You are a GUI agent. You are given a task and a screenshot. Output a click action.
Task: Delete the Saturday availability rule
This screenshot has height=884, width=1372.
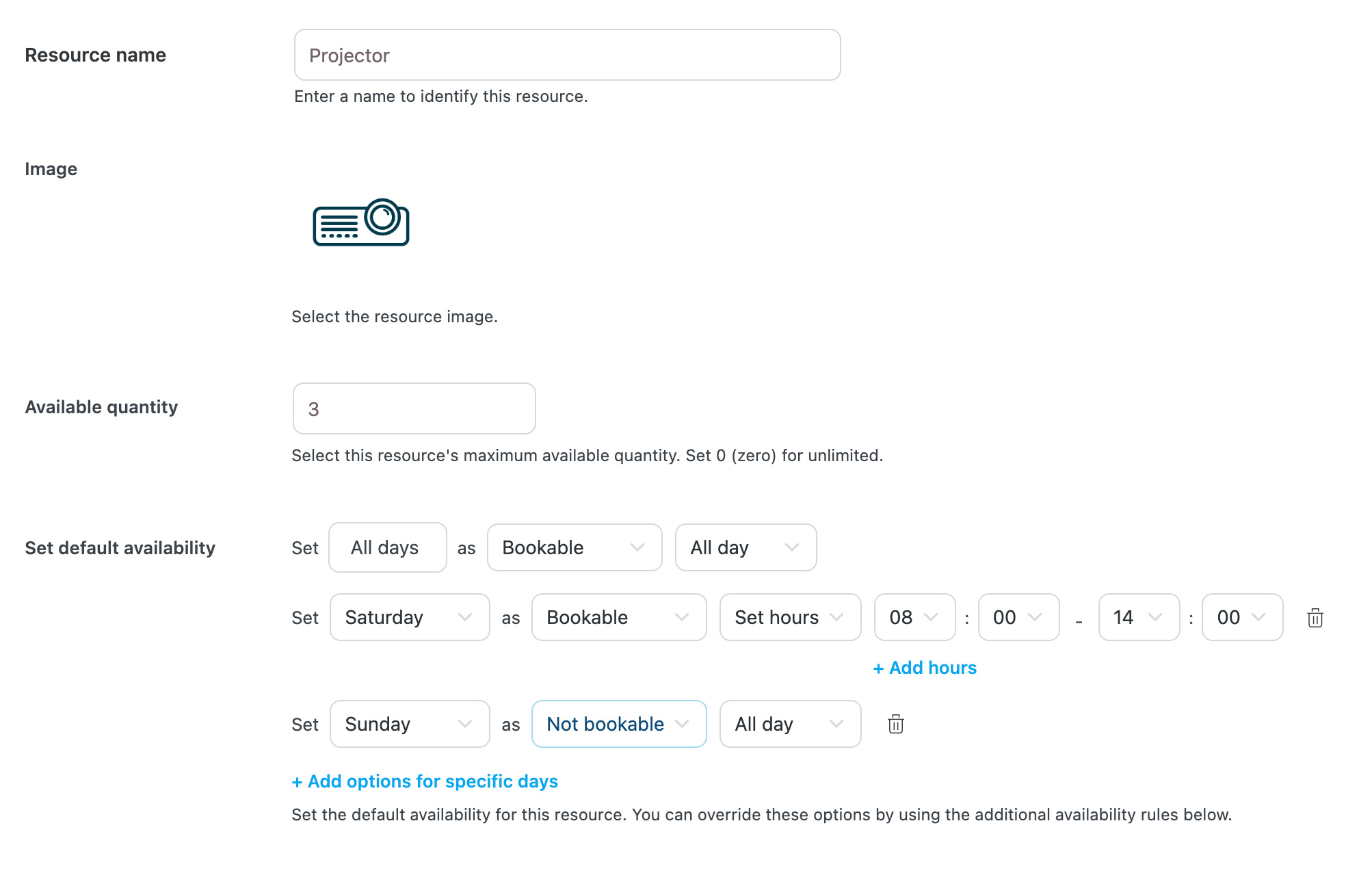click(x=1315, y=618)
